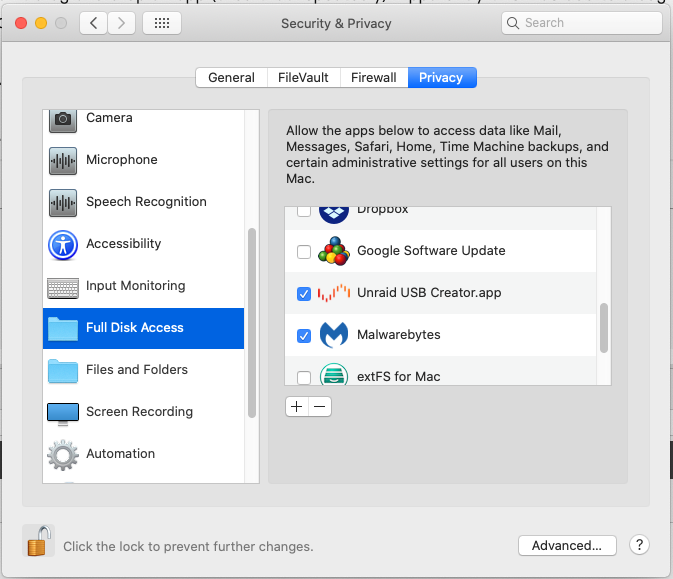Click the Malwarebytes app icon
The height and width of the screenshot is (579, 673).
click(333, 335)
